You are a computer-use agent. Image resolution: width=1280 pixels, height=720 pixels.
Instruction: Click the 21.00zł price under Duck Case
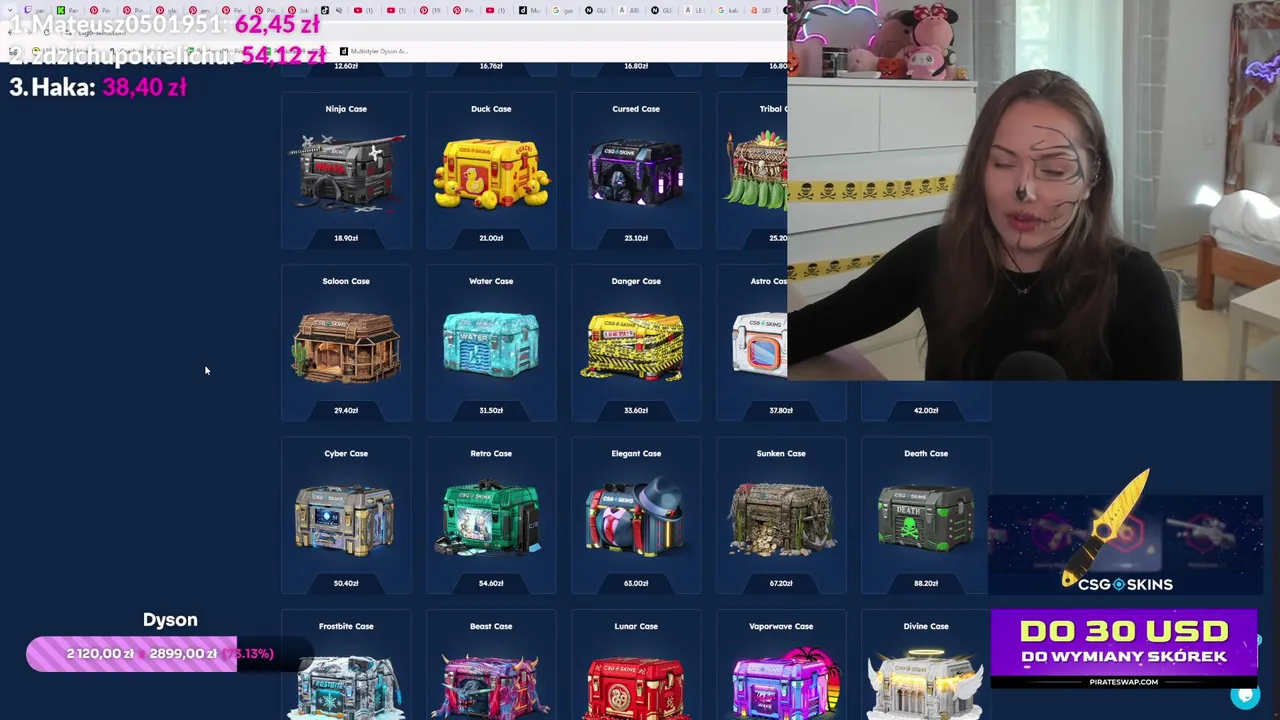pos(491,238)
